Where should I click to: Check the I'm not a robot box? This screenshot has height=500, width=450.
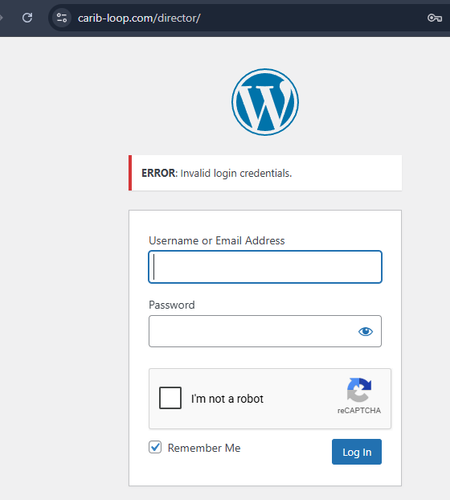pyautogui.click(x=170, y=398)
